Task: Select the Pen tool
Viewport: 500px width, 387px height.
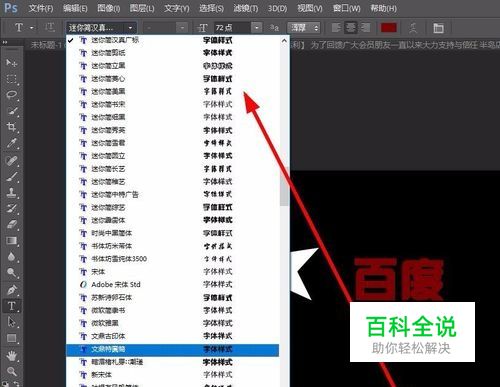Action: tap(11, 290)
